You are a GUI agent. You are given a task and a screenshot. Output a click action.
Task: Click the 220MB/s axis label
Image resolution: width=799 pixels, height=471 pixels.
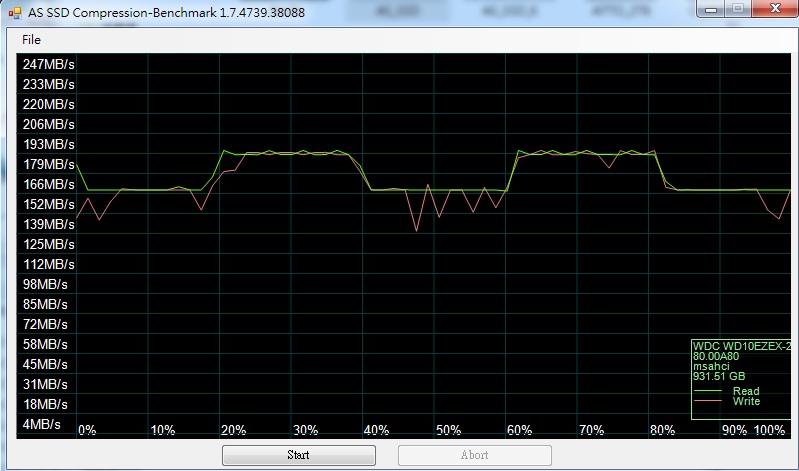48,104
